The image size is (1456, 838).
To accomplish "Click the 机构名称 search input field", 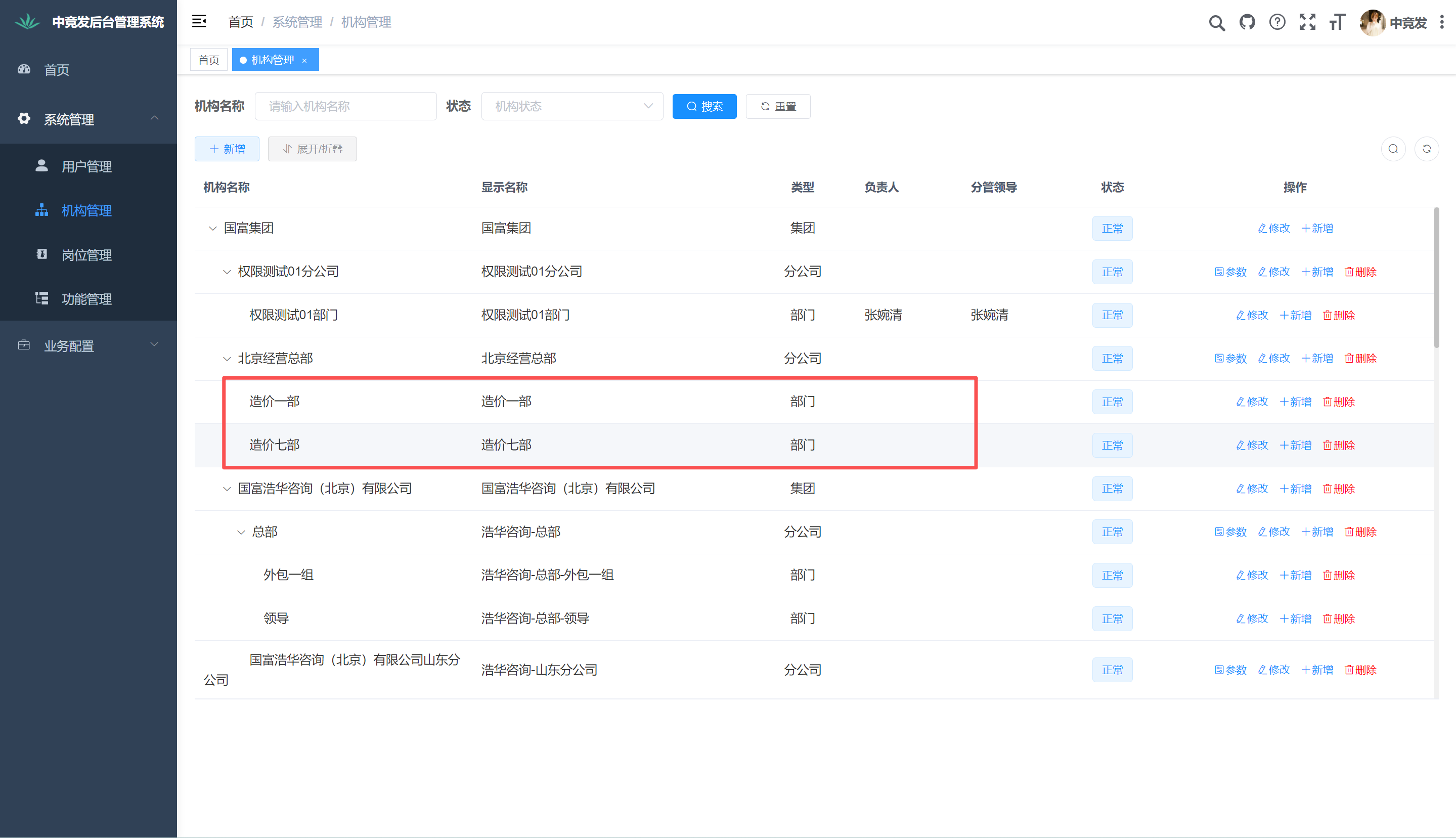I will tap(345, 107).
